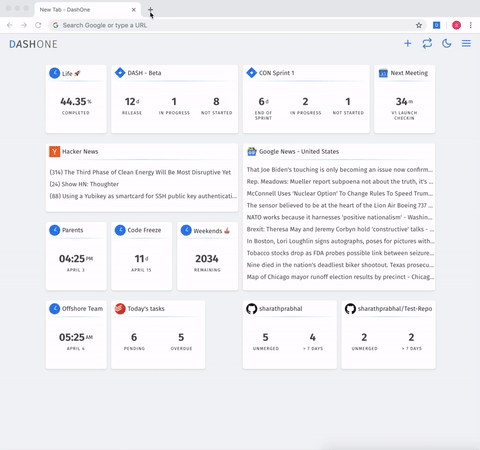The width and height of the screenshot is (480, 450).
Task: Click CON Sprint 1 end of sprint value
Action: [x=263, y=101]
